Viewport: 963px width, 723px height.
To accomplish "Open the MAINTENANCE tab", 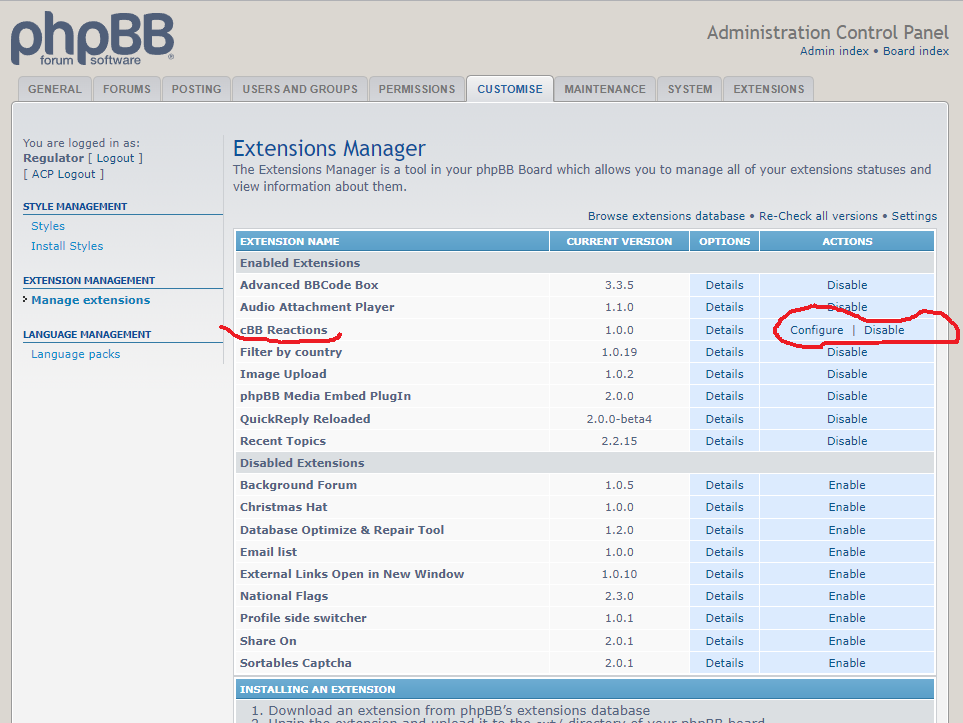I will pos(605,89).
